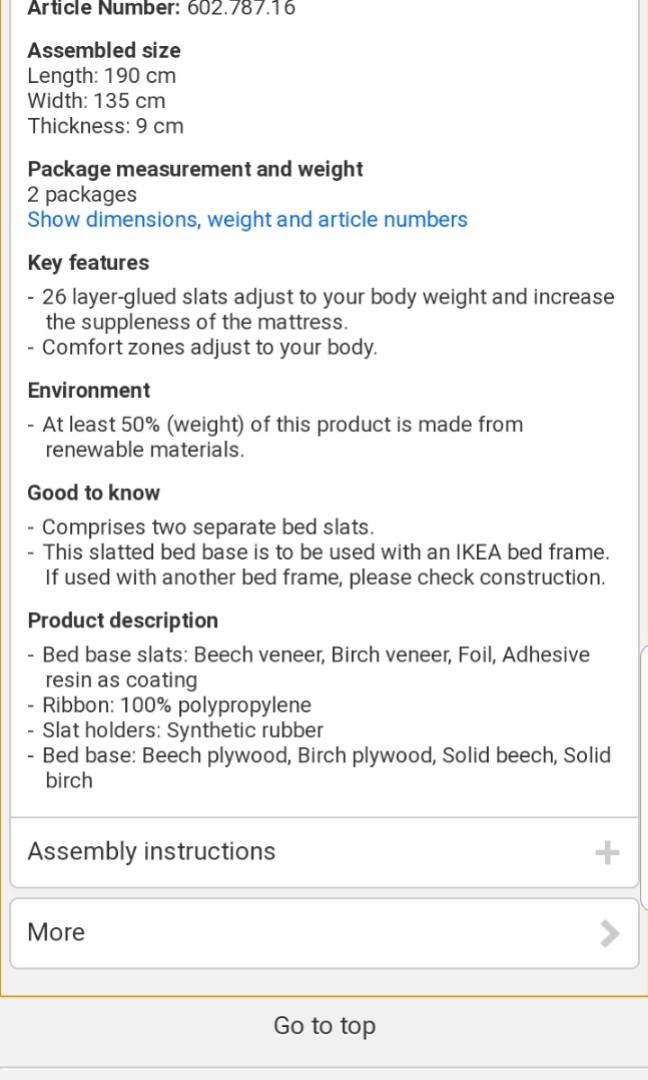648x1080 pixels.
Task: Select the Package measurement and weight heading
Action: (x=195, y=169)
